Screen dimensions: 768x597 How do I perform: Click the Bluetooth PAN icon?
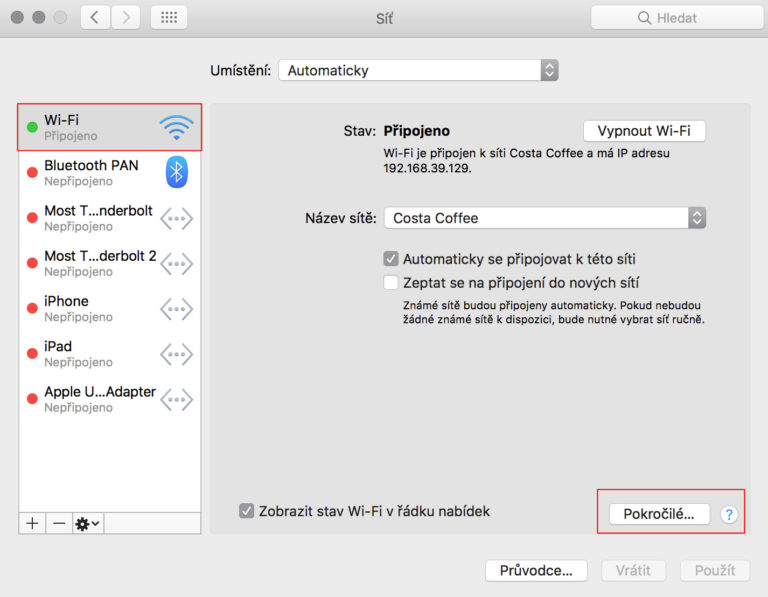pyautogui.click(x=177, y=172)
